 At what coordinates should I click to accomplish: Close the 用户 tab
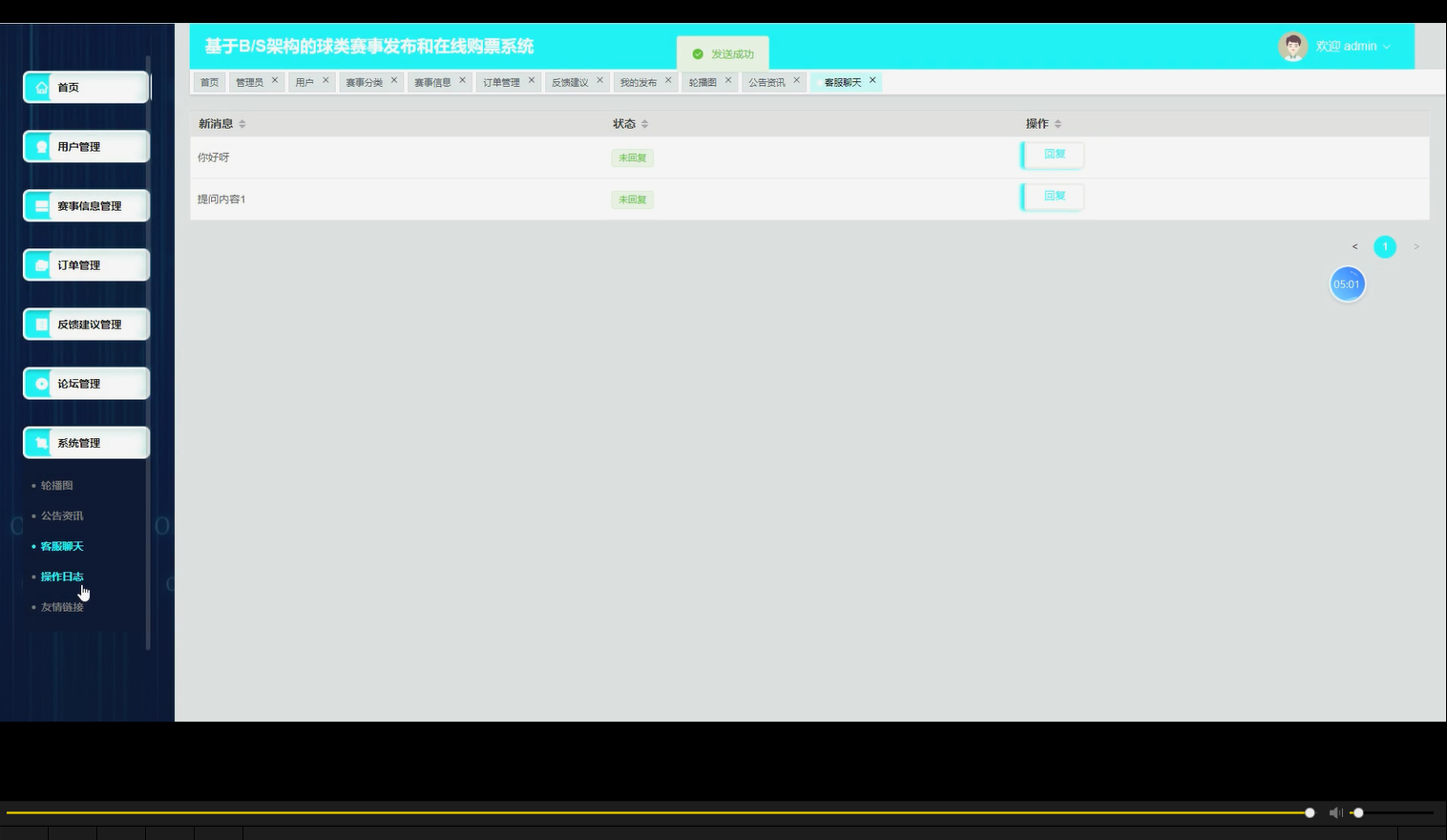click(x=325, y=80)
